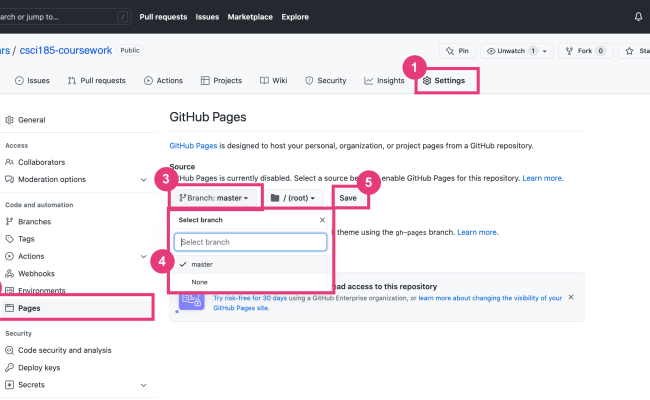Viewport: 650px width, 400px height.
Task: Click Learn more link after gh-pages text
Action: click(477, 233)
